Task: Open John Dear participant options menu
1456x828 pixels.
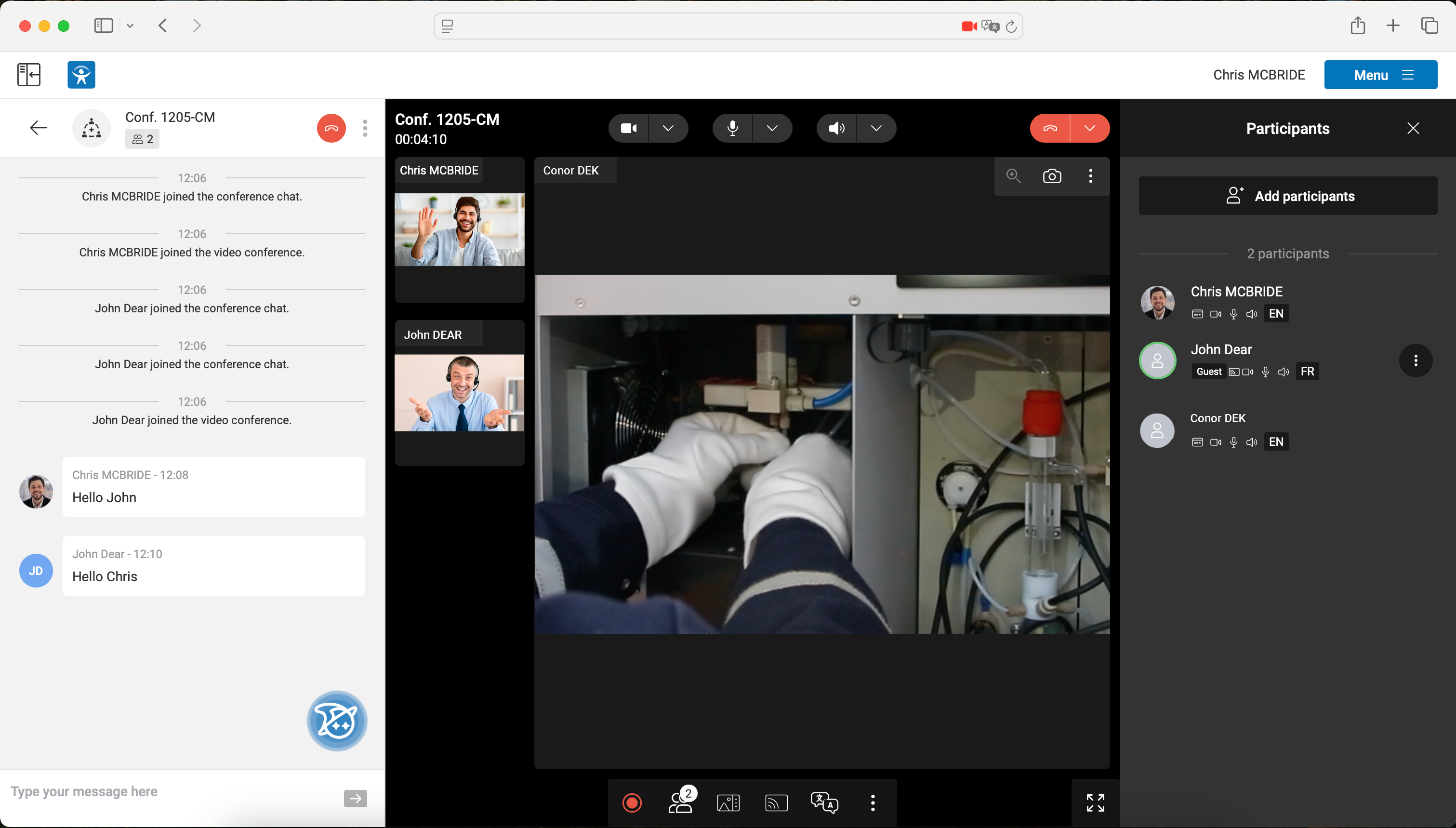Action: click(1415, 361)
